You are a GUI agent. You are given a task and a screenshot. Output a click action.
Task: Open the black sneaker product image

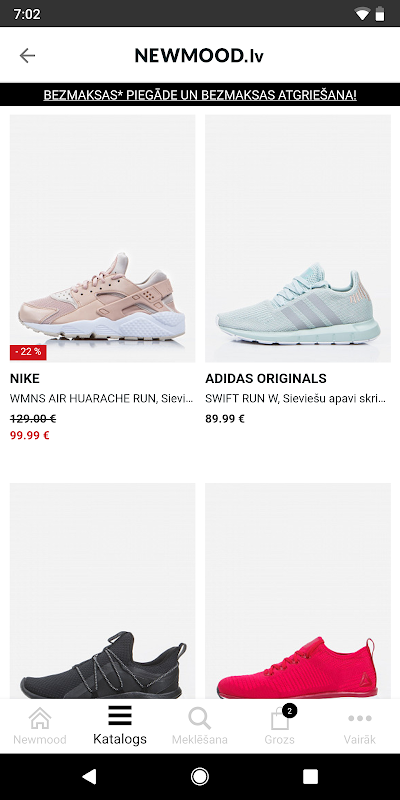[103, 591]
